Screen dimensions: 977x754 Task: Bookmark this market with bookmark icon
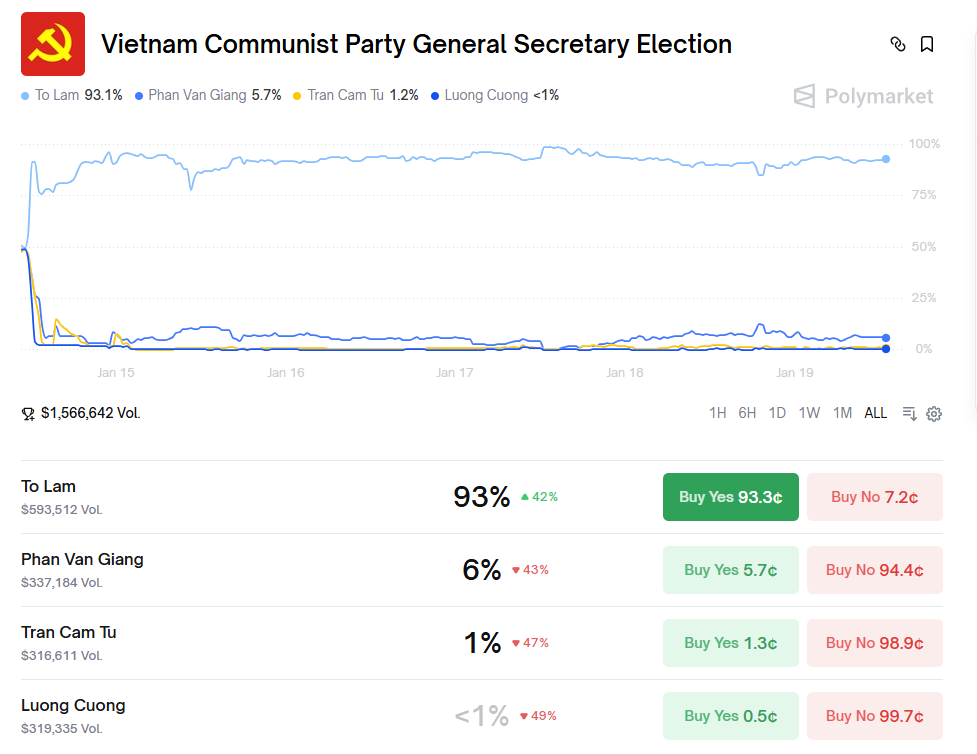click(927, 44)
